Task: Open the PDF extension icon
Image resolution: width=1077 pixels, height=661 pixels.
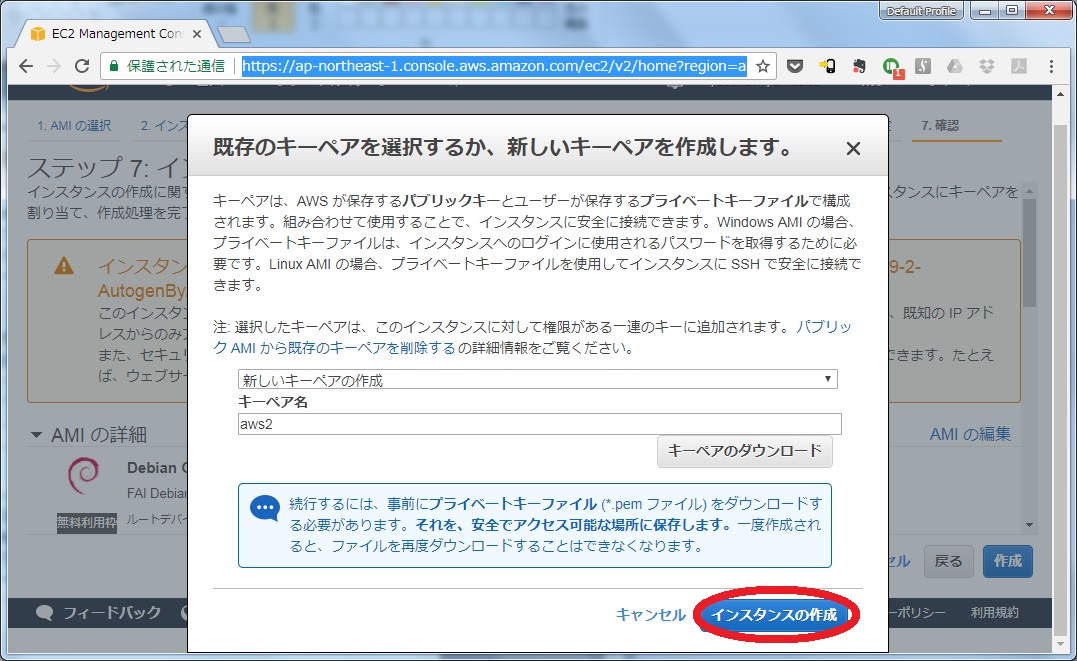Action: click(1019, 66)
